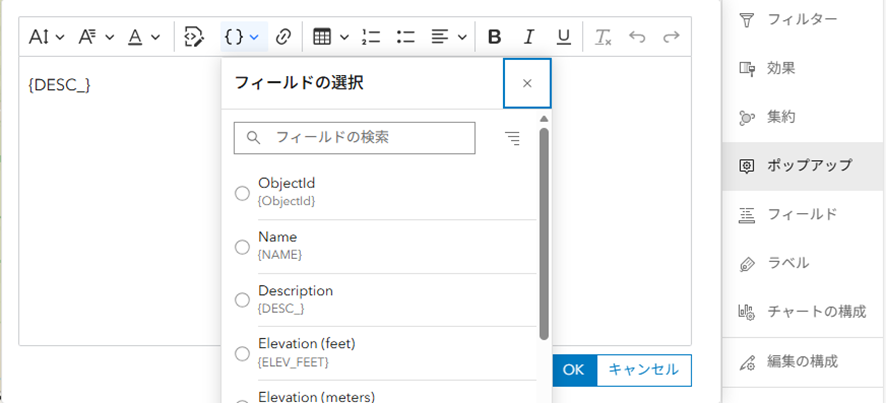Insert a numbered list

click(371, 37)
